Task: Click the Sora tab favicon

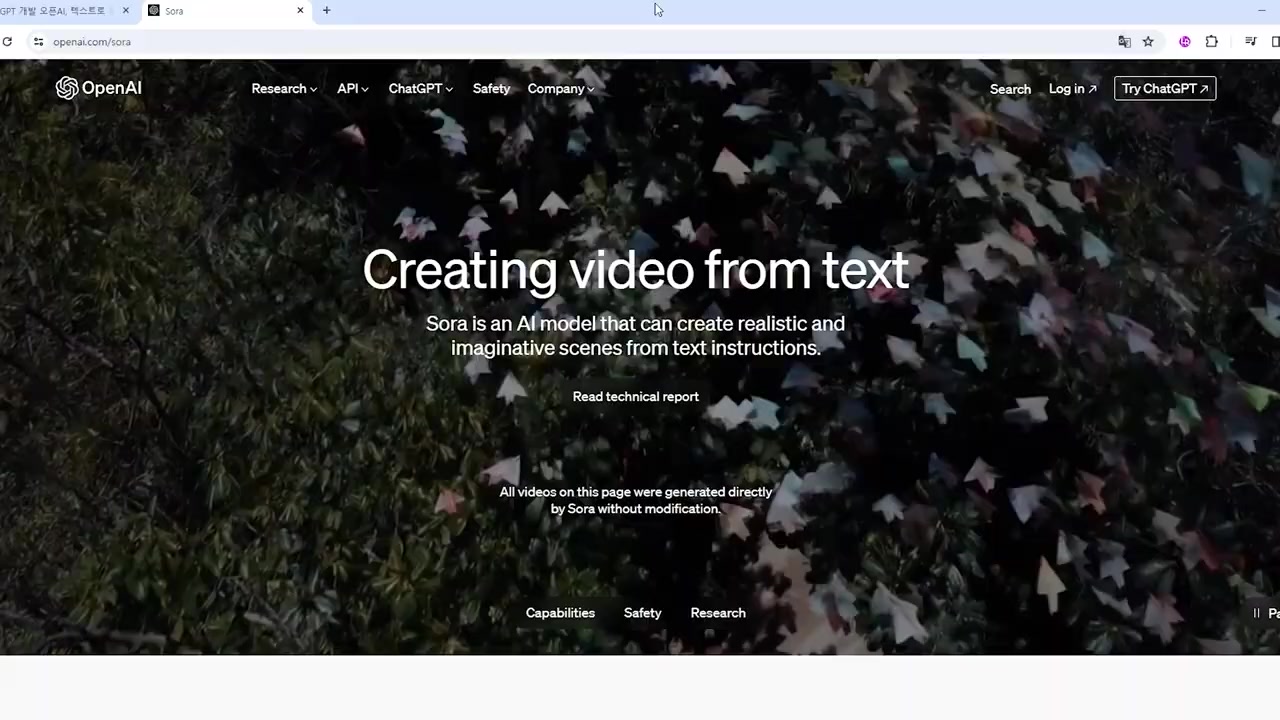Action: (153, 10)
